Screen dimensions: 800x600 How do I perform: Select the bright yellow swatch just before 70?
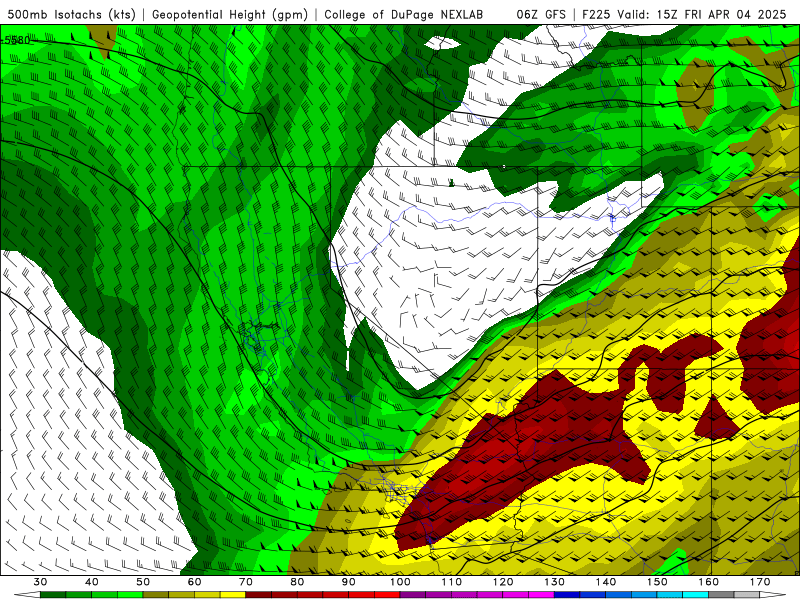233,595
